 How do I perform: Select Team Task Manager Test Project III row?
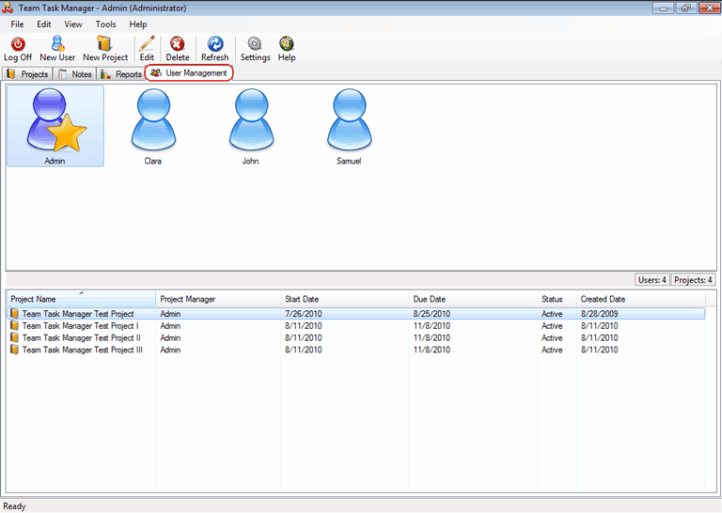click(80, 350)
